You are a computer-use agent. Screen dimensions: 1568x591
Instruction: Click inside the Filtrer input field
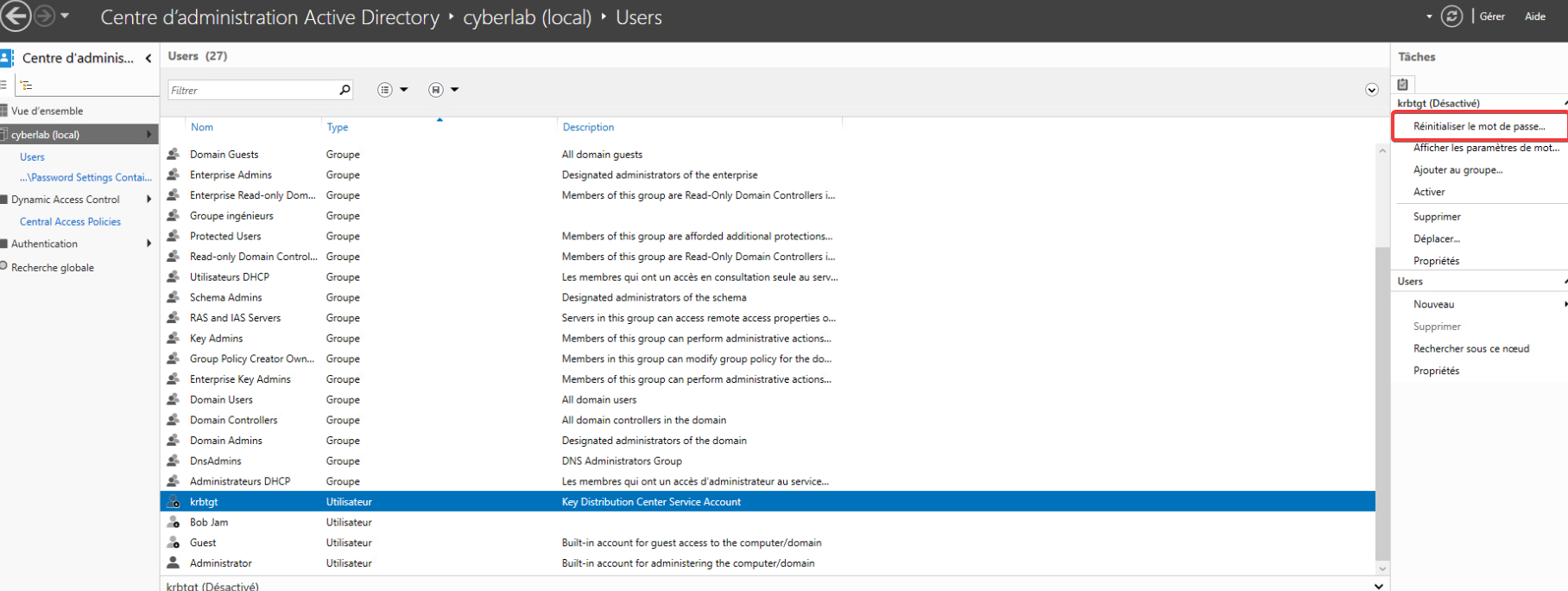pos(250,90)
